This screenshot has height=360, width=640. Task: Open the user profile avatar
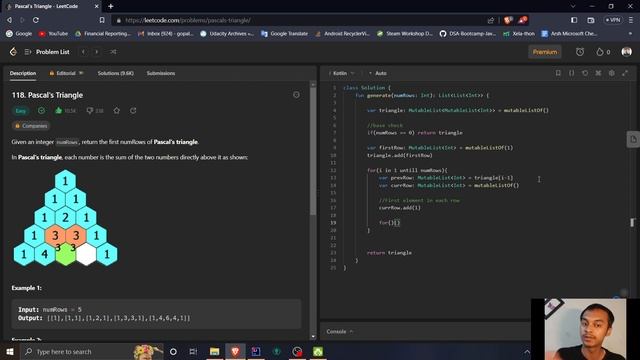[627, 52]
